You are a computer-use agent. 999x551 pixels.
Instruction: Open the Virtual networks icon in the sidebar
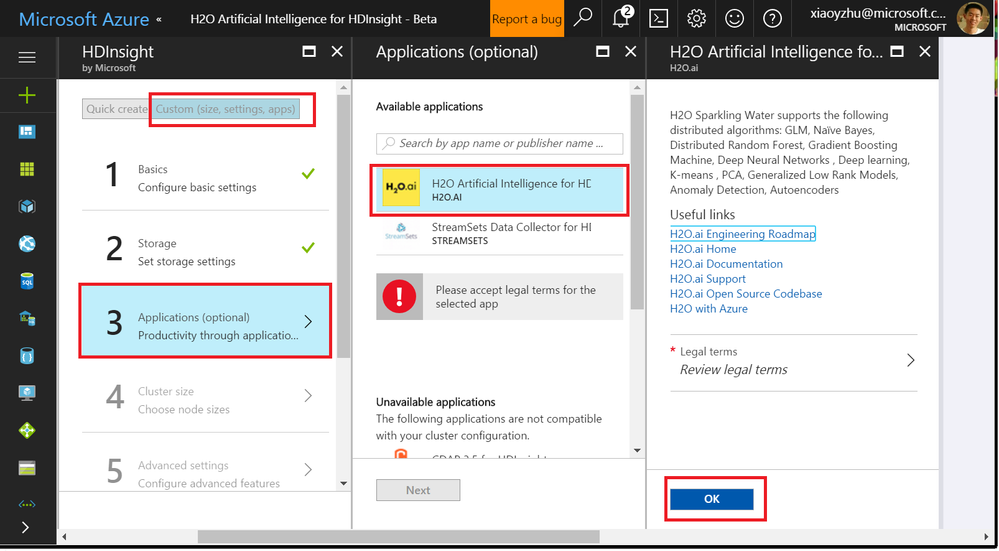pyautogui.click(x=27, y=504)
